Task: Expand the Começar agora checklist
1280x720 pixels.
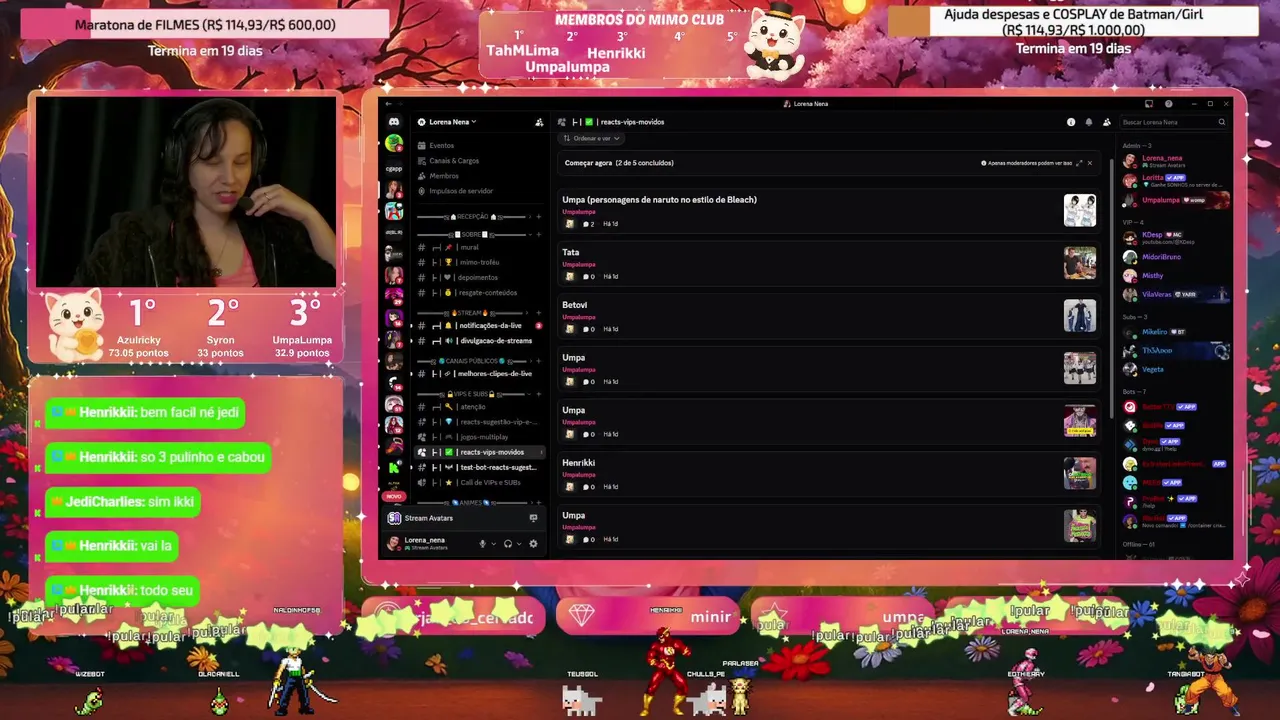Action: point(1078,163)
